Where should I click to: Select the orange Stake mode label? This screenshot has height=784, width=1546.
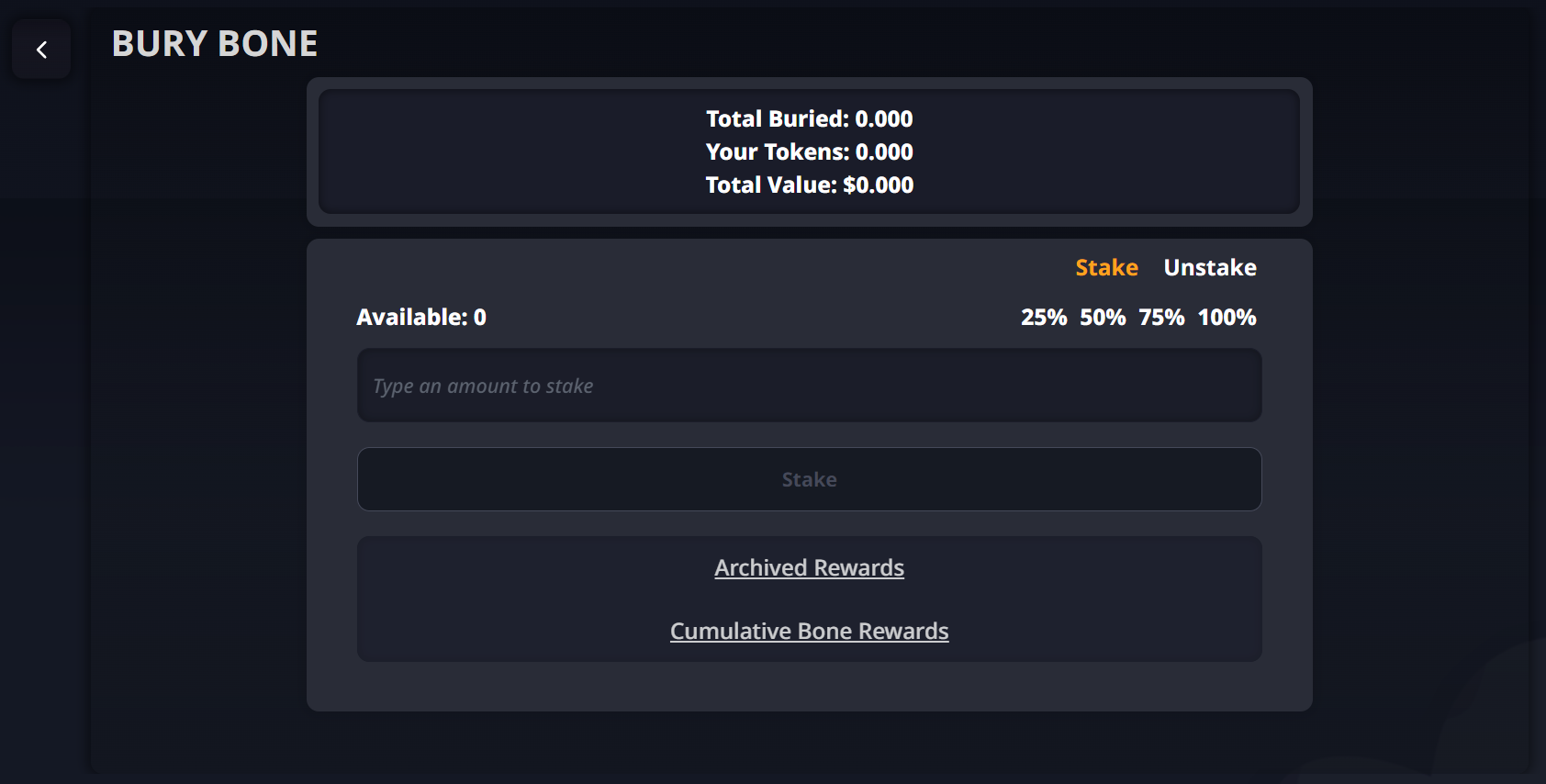[1106, 267]
